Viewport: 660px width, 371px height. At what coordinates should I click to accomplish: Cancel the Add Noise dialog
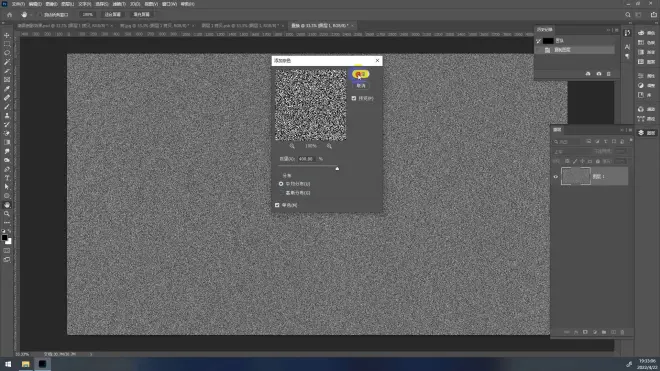(361, 85)
